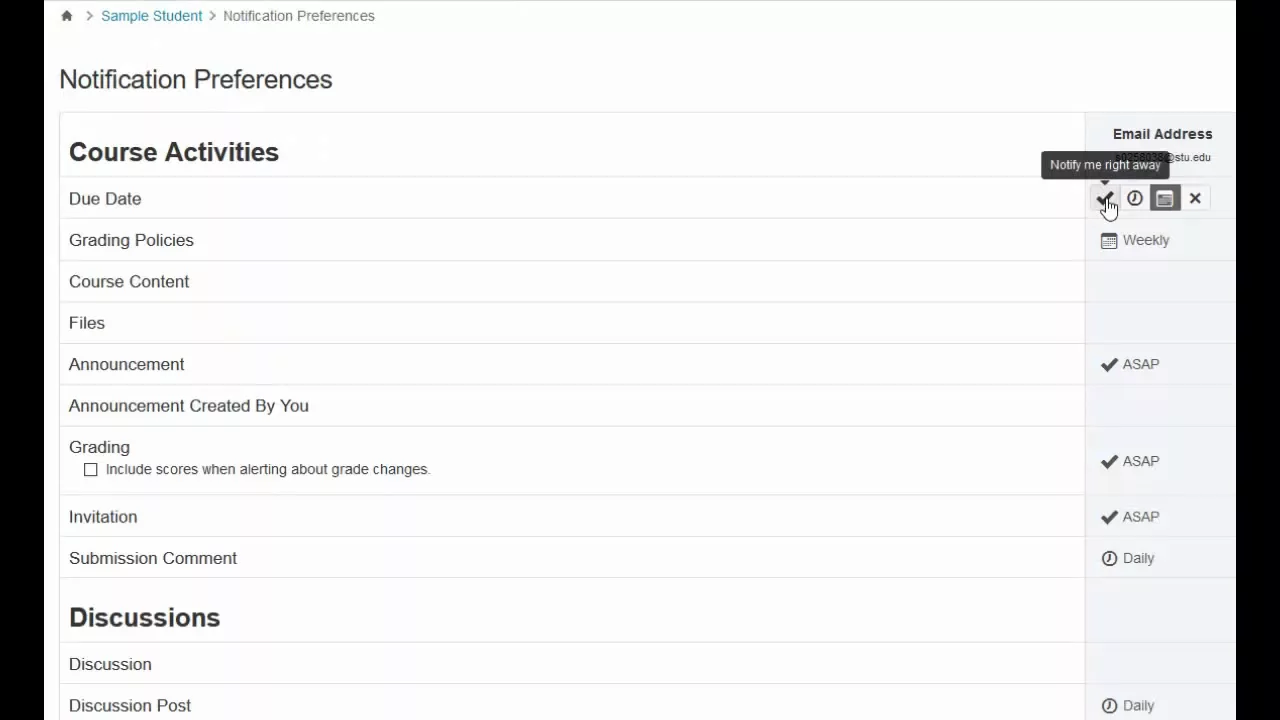1280x720 pixels.
Task: Click the Home icon in the breadcrumb
Action: click(67, 16)
